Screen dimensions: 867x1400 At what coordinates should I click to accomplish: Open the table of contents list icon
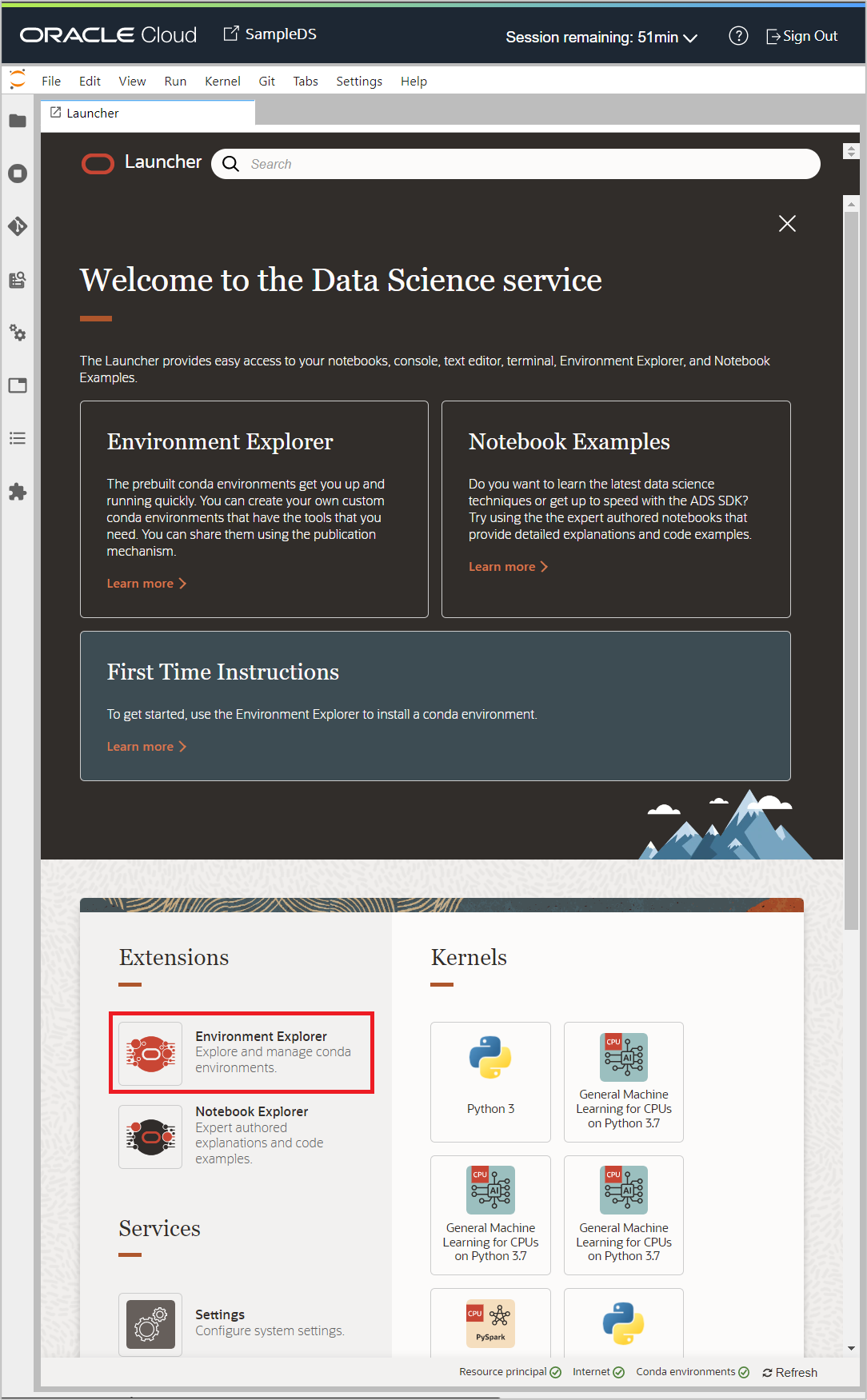[x=18, y=438]
